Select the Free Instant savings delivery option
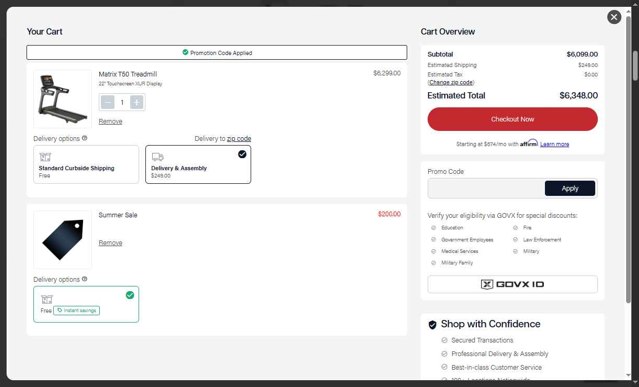The image size is (639, 387). (86, 304)
